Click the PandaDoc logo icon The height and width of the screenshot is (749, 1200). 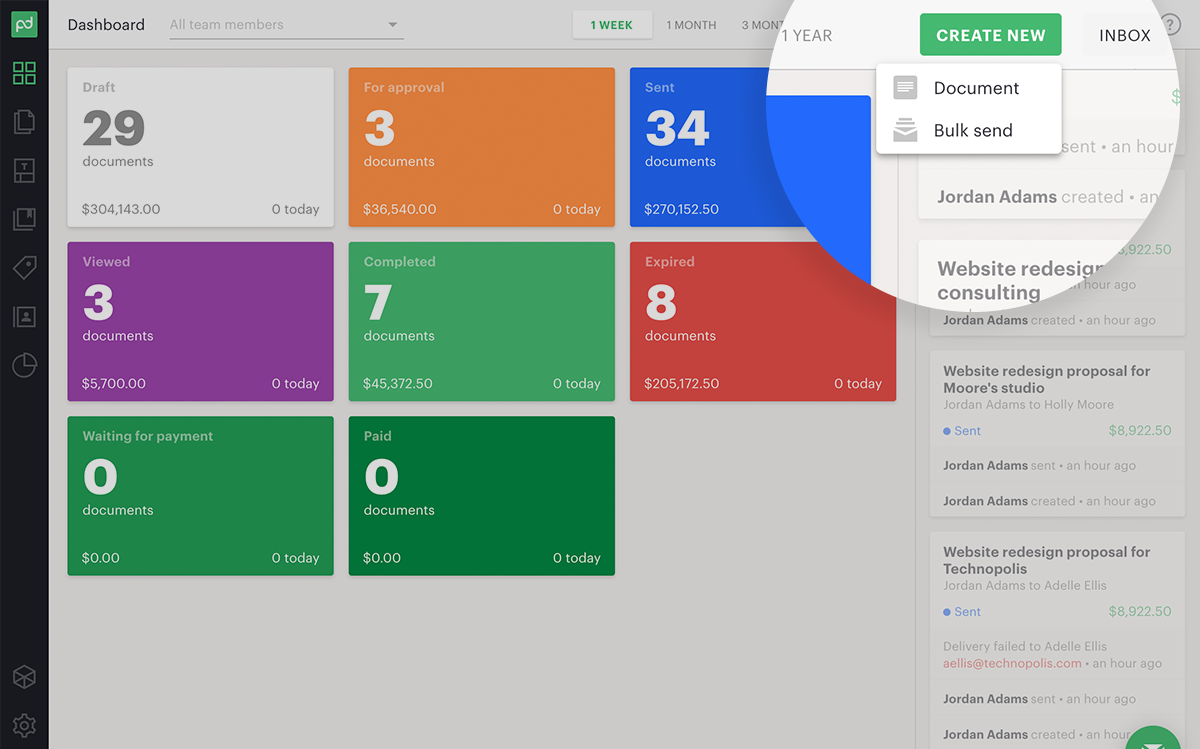pos(24,24)
